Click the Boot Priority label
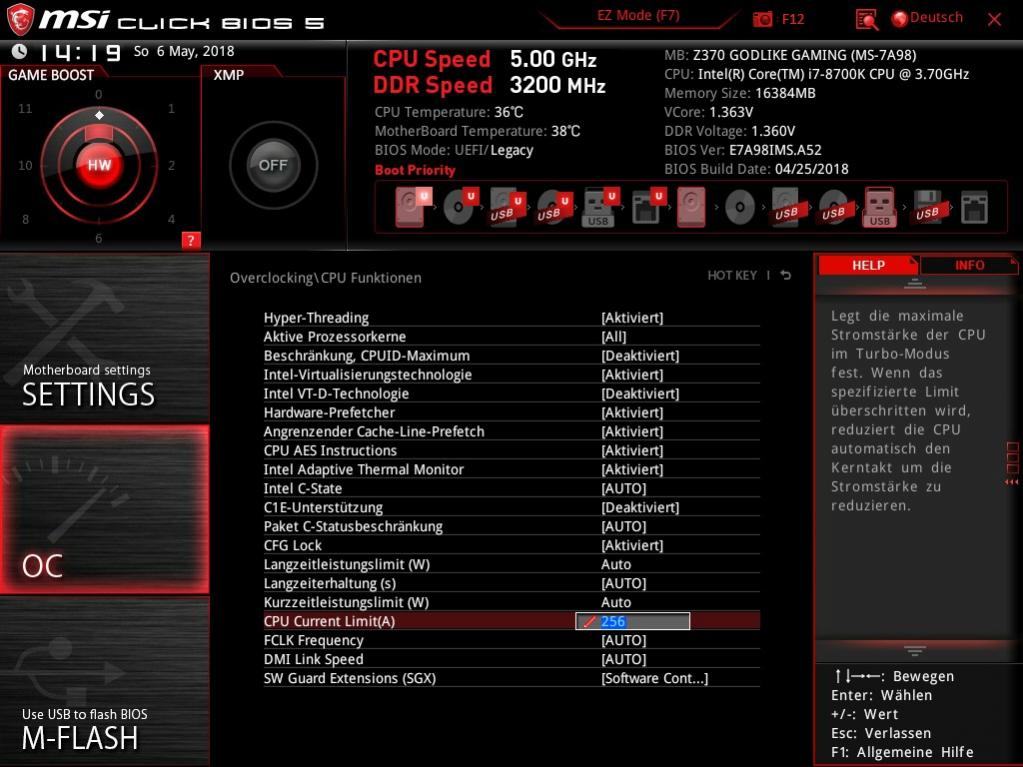The image size is (1023, 767). [x=415, y=170]
